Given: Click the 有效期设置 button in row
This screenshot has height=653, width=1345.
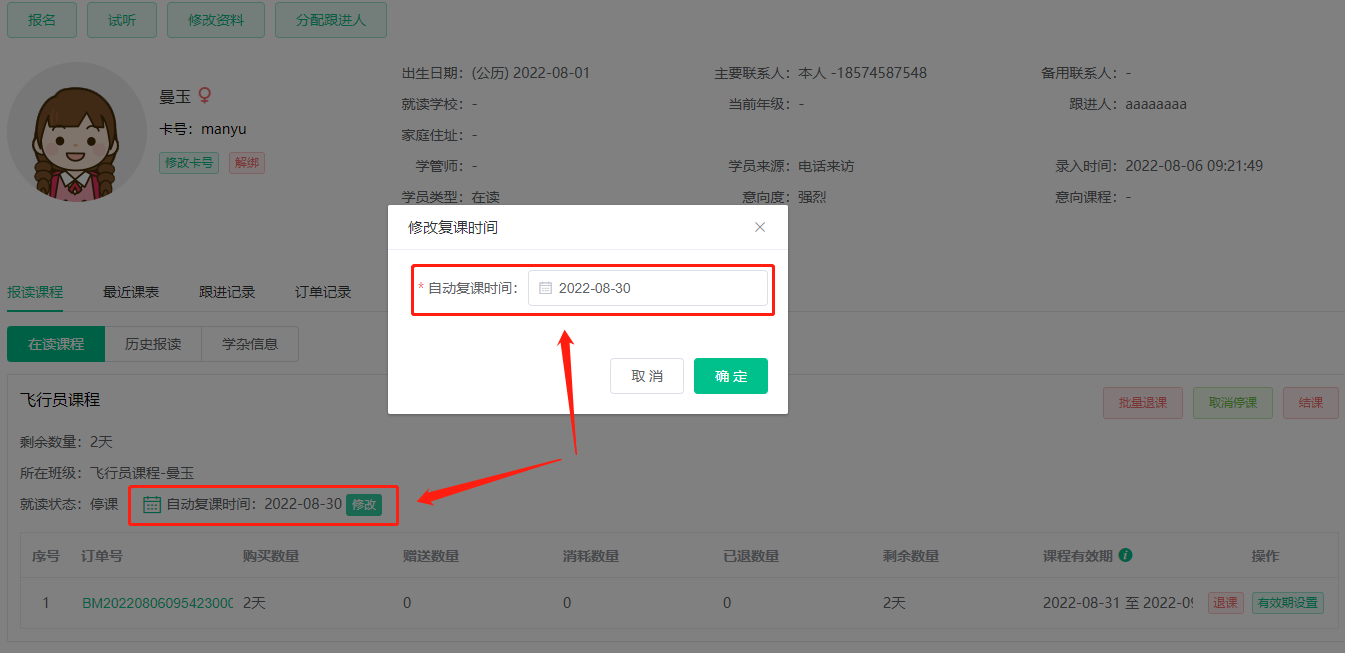Looking at the screenshot, I should 1287,603.
